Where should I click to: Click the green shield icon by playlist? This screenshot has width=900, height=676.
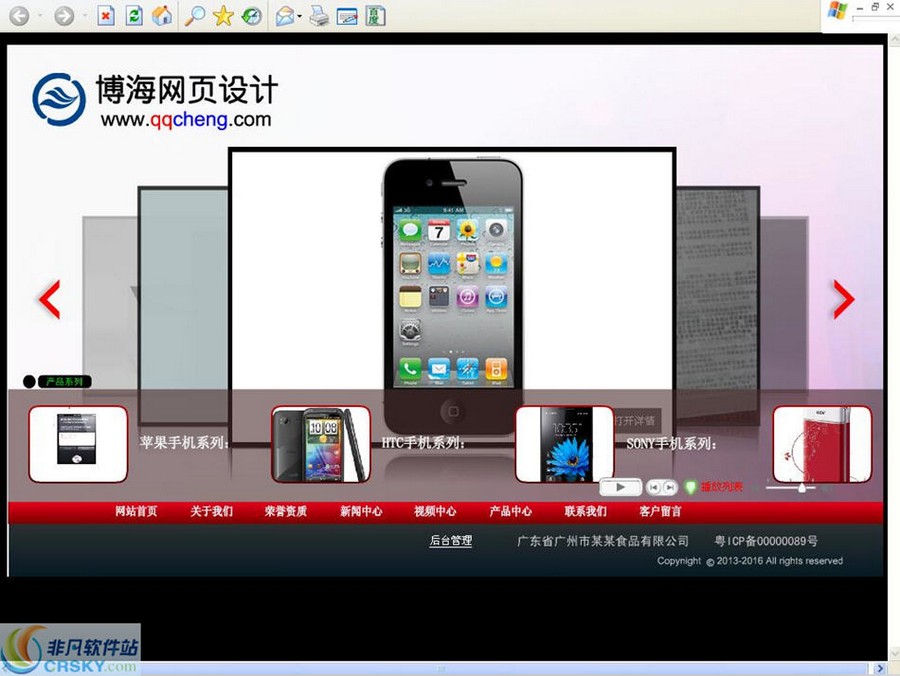[x=690, y=487]
